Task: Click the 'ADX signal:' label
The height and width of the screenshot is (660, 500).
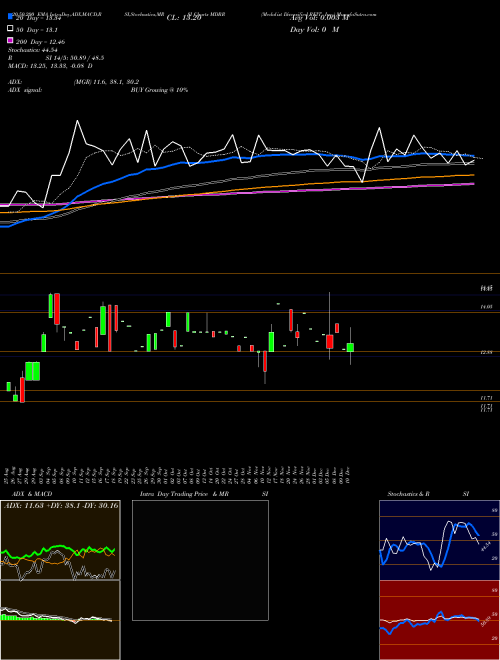Action: point(25,90)
